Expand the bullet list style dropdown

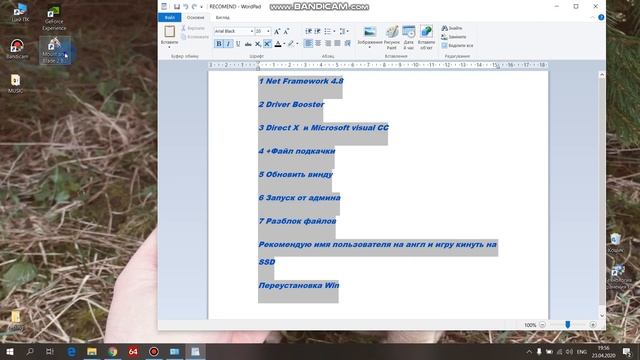tap(334, 31)
